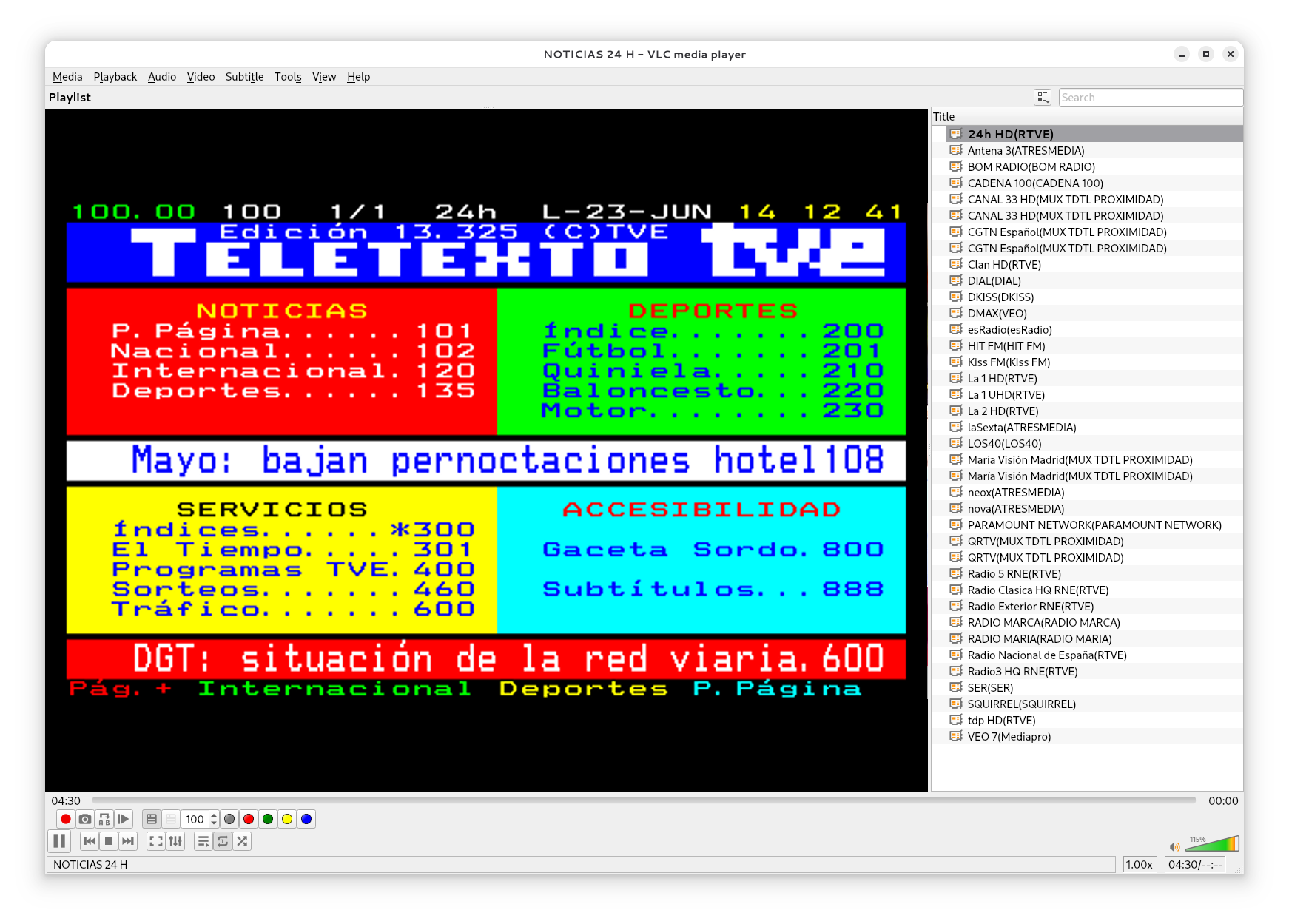Select Antena 3(ATRESMEDIA) in playlist
Image resolution: width=1289 pixels, height=924 pixels.
(x=1095, y=150)
